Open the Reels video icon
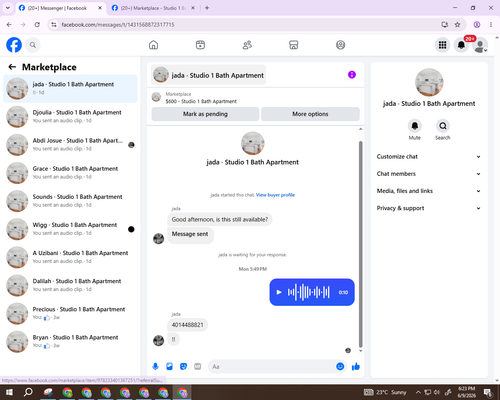The image size is (500, 400). tap(200, 45)
